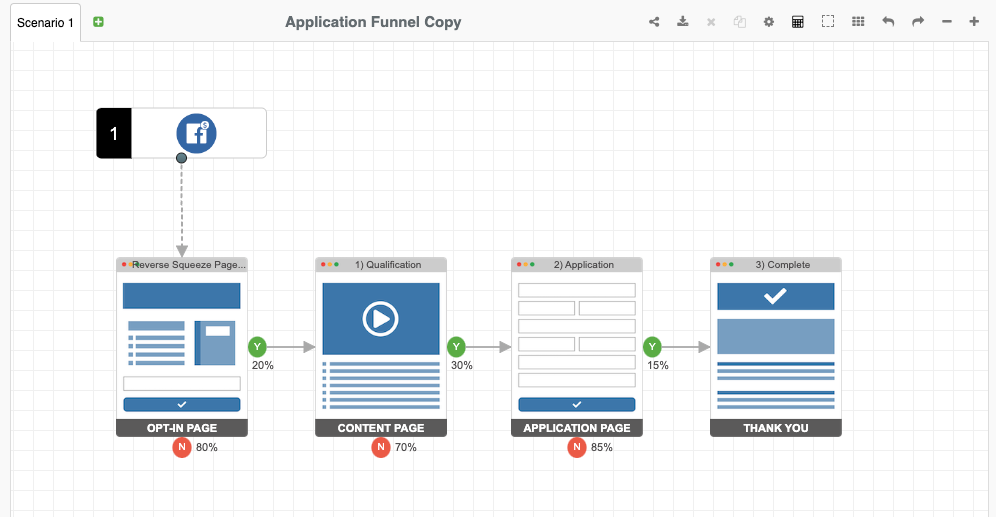Zoom out with the minus icon

946,22
